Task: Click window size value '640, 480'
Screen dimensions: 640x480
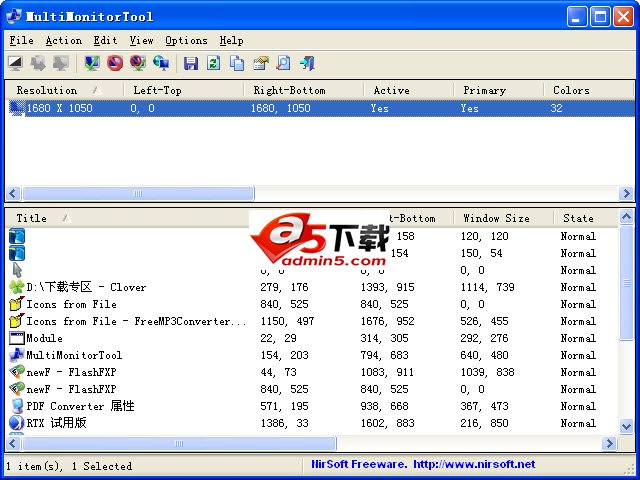Action: coord(484,356)
